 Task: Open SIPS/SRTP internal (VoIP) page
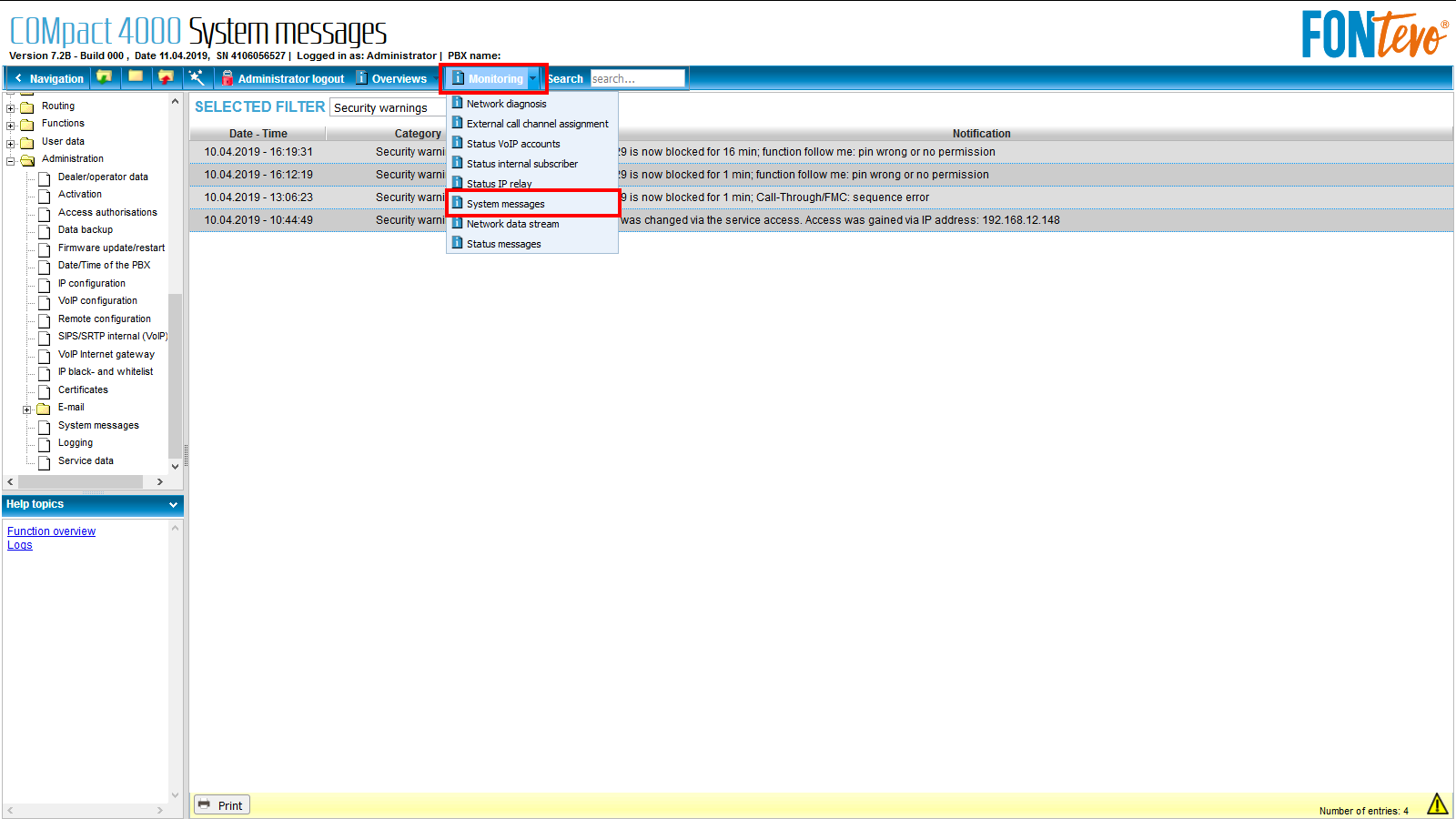[113, 336]
